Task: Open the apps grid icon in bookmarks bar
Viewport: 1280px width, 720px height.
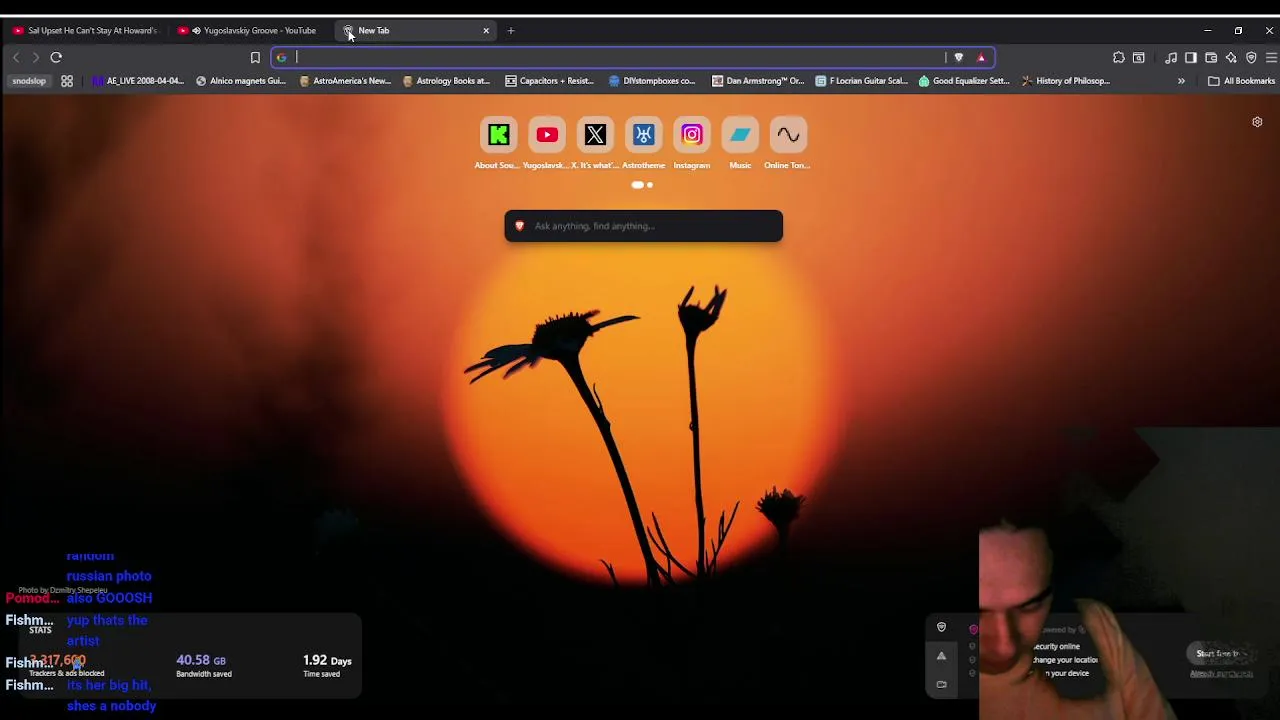Action: (67, 81)
